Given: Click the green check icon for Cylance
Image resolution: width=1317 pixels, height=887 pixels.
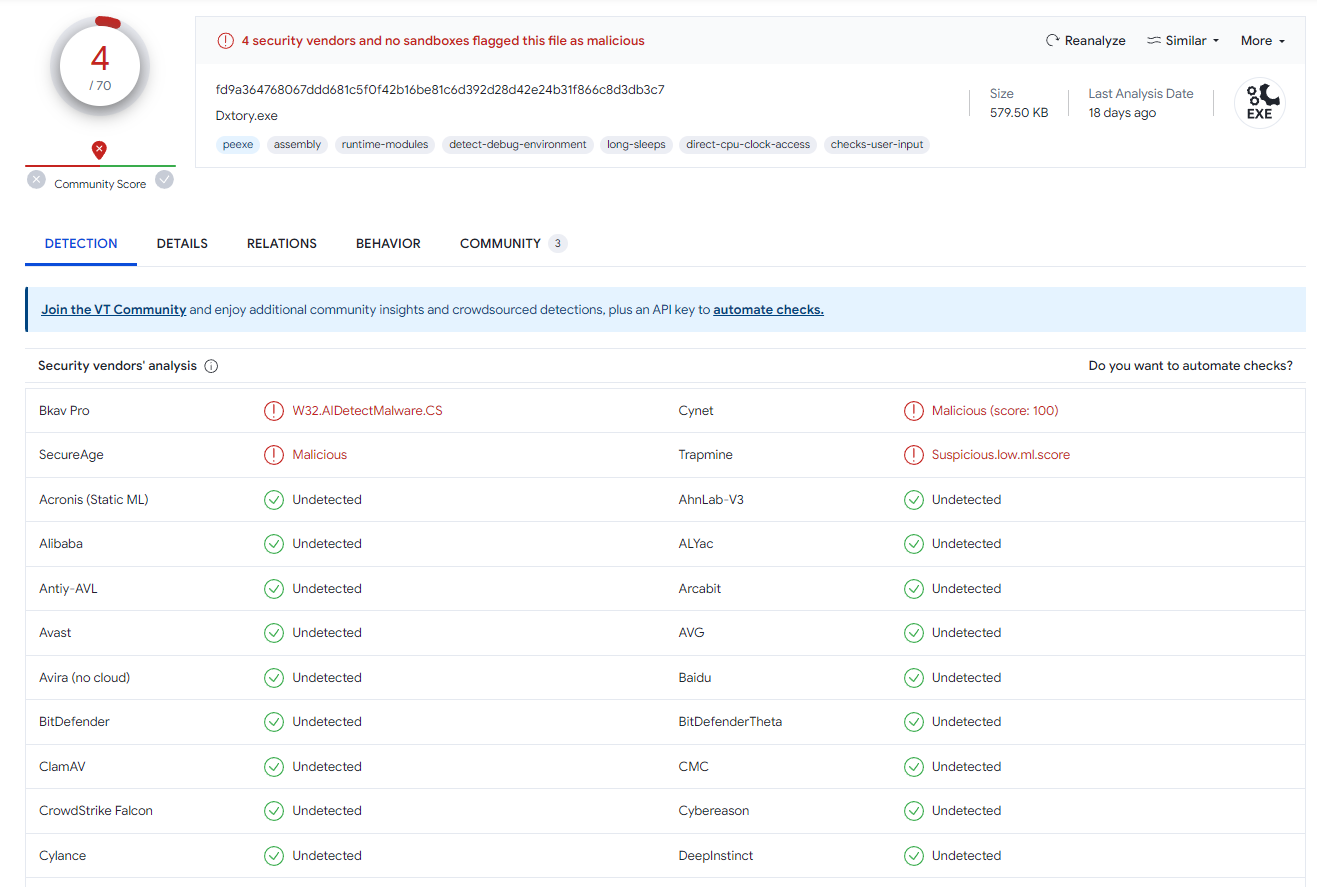Looking at the screenshot, I should pos(273,856).
